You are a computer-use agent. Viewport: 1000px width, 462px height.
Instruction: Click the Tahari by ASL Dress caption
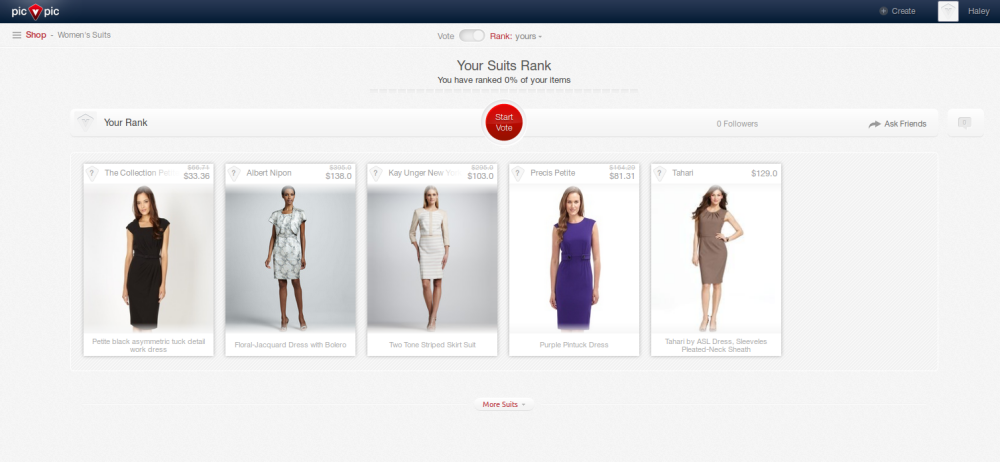click(x=716, y=345)
